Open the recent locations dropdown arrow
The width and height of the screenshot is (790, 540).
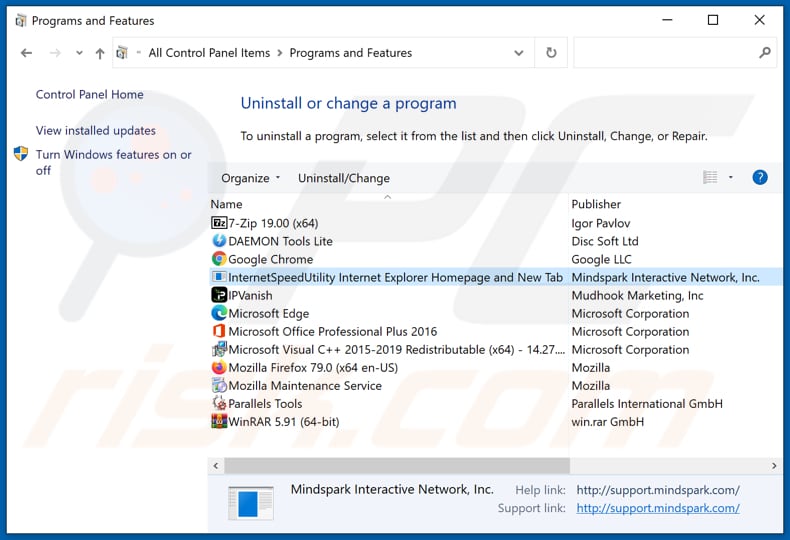(x=79, y=52)
